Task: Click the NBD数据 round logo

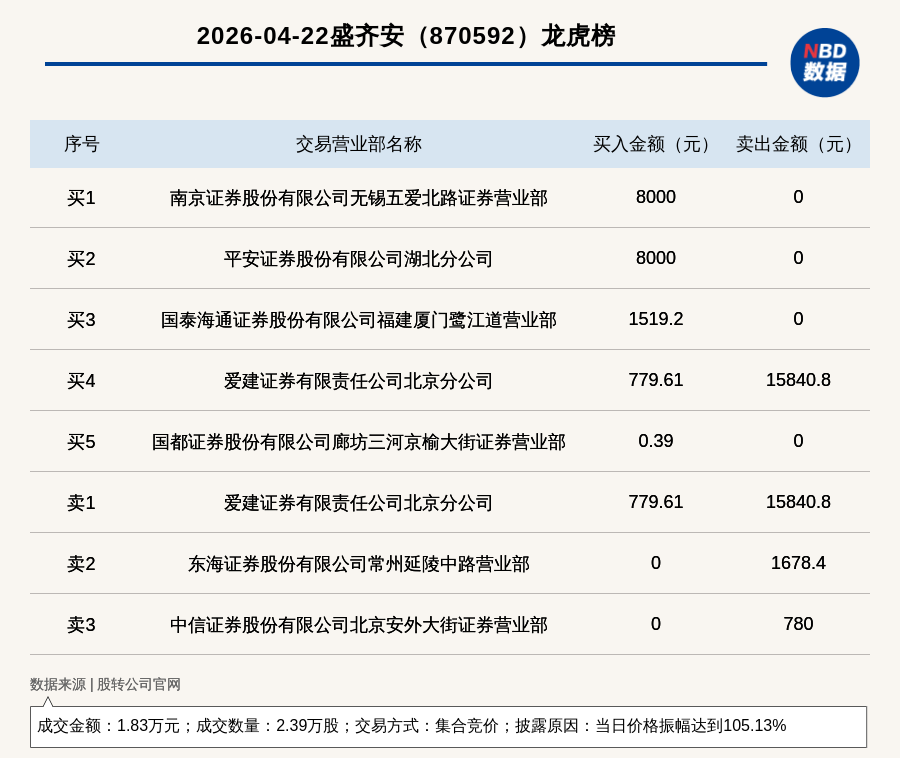Action: point(824,63)
